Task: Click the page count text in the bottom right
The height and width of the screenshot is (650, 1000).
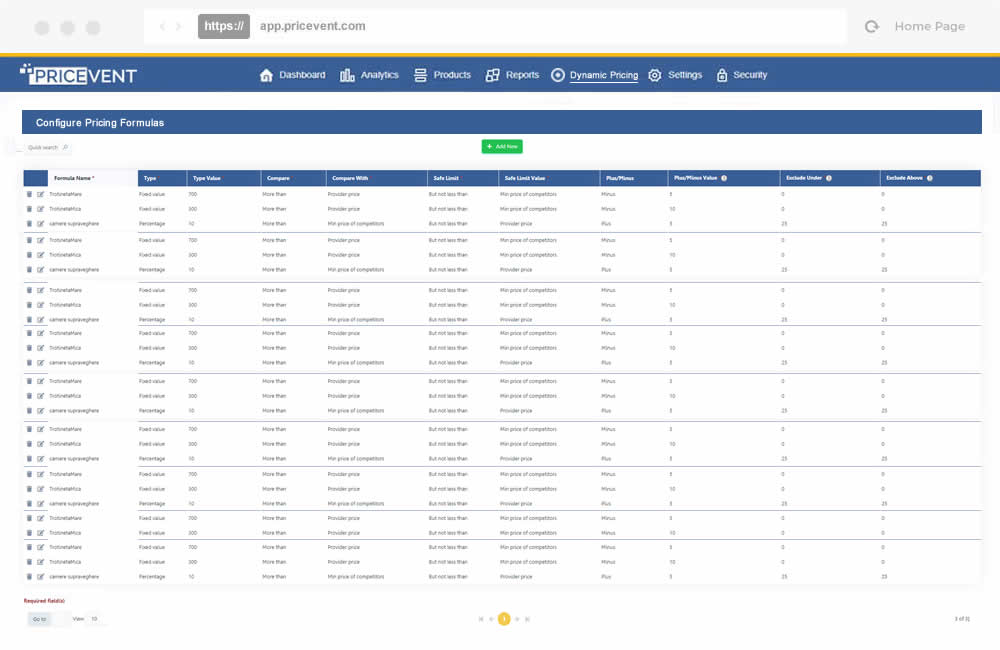Action: 962,619
